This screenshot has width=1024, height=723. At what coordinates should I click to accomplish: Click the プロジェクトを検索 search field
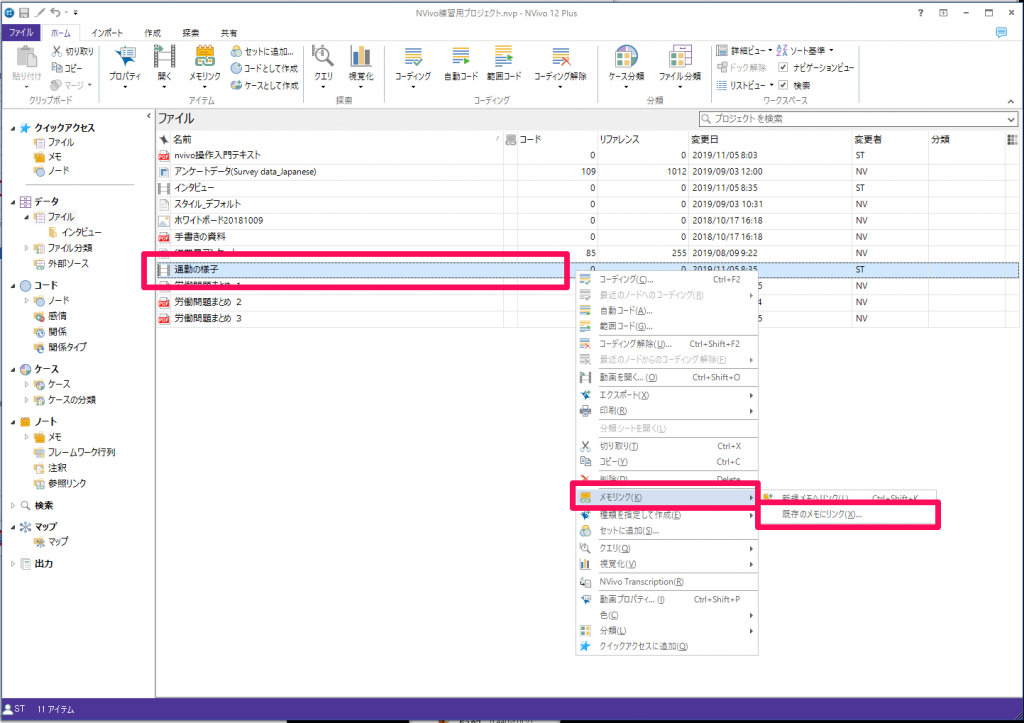pos(858,119)
